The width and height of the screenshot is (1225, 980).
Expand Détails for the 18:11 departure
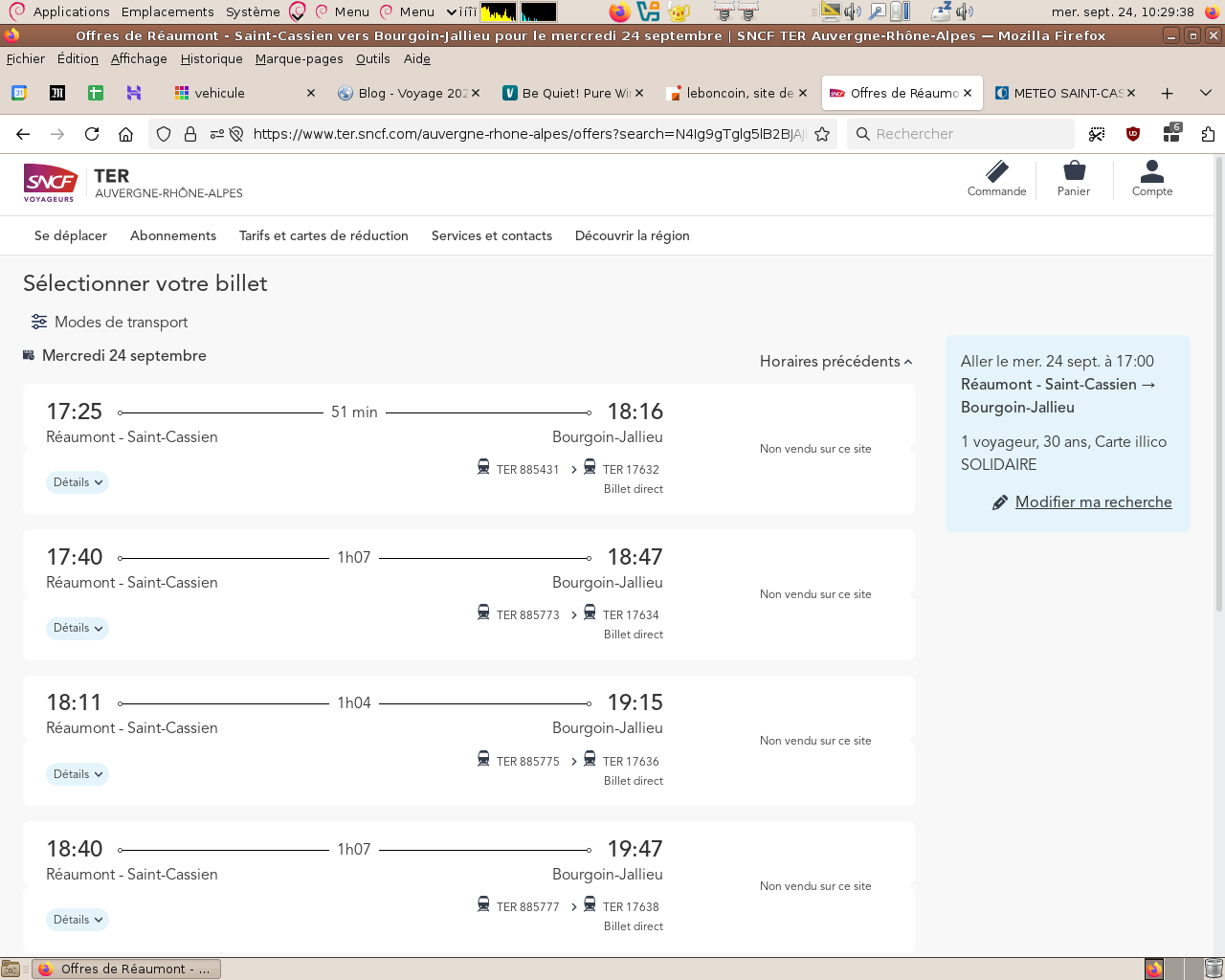point(78,774)
